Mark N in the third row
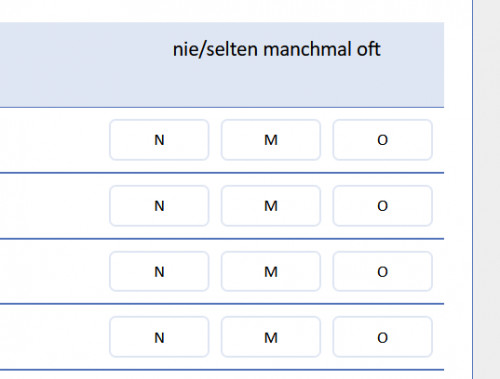This screenshot has height=379, width=500. tap(159, 272)
